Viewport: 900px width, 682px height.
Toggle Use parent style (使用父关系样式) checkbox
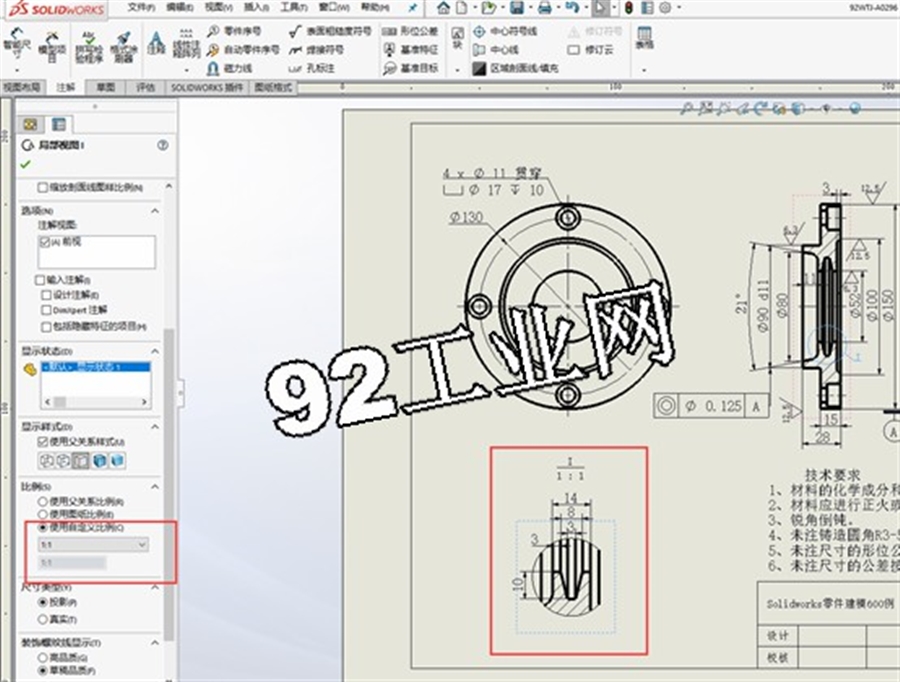click(42, 442)
